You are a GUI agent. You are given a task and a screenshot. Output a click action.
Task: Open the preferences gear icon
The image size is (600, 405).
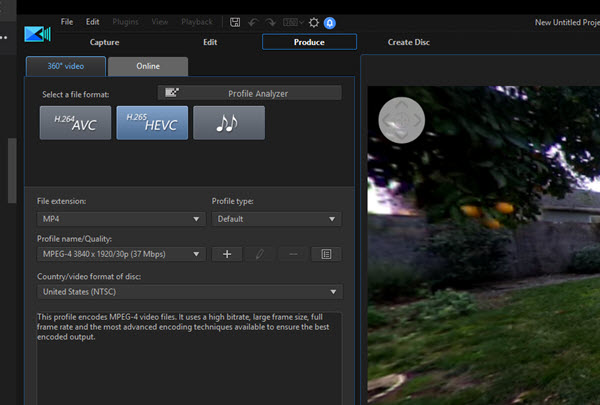click(x=314, y=23)
